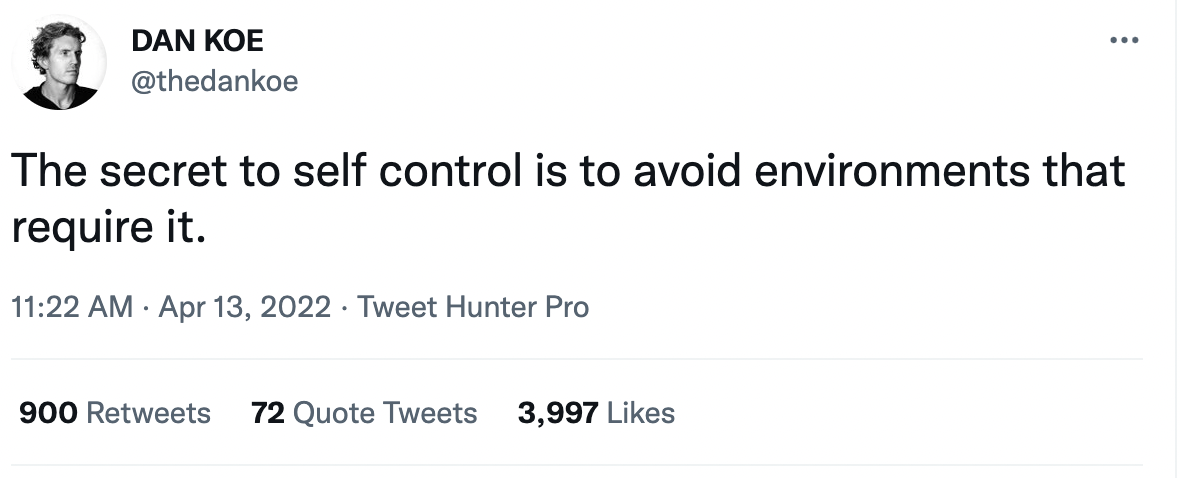This screenshot has width=1180, height=478.
Task: Show the Likes label list
Action: tap(641, 412)
